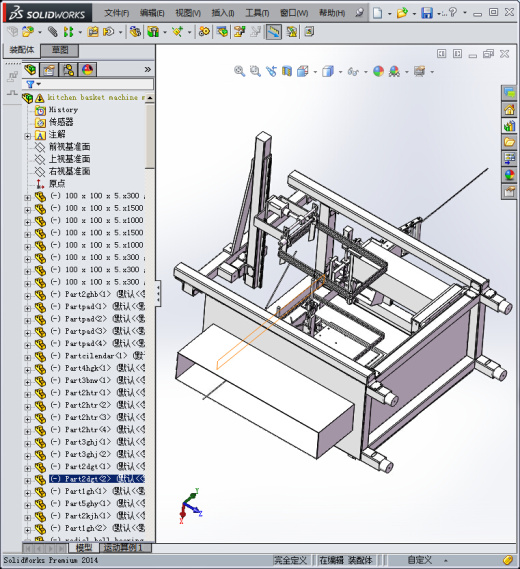Open the Insert Components dropdown arrow
This screenshot has width=520, height=569.
pos(40,32)
